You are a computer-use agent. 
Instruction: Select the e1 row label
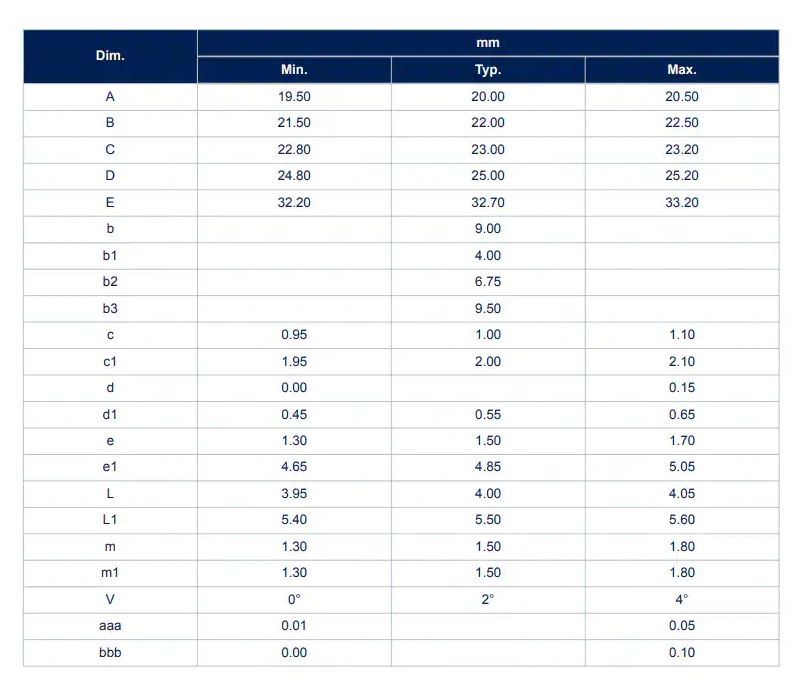pos(110,467)
